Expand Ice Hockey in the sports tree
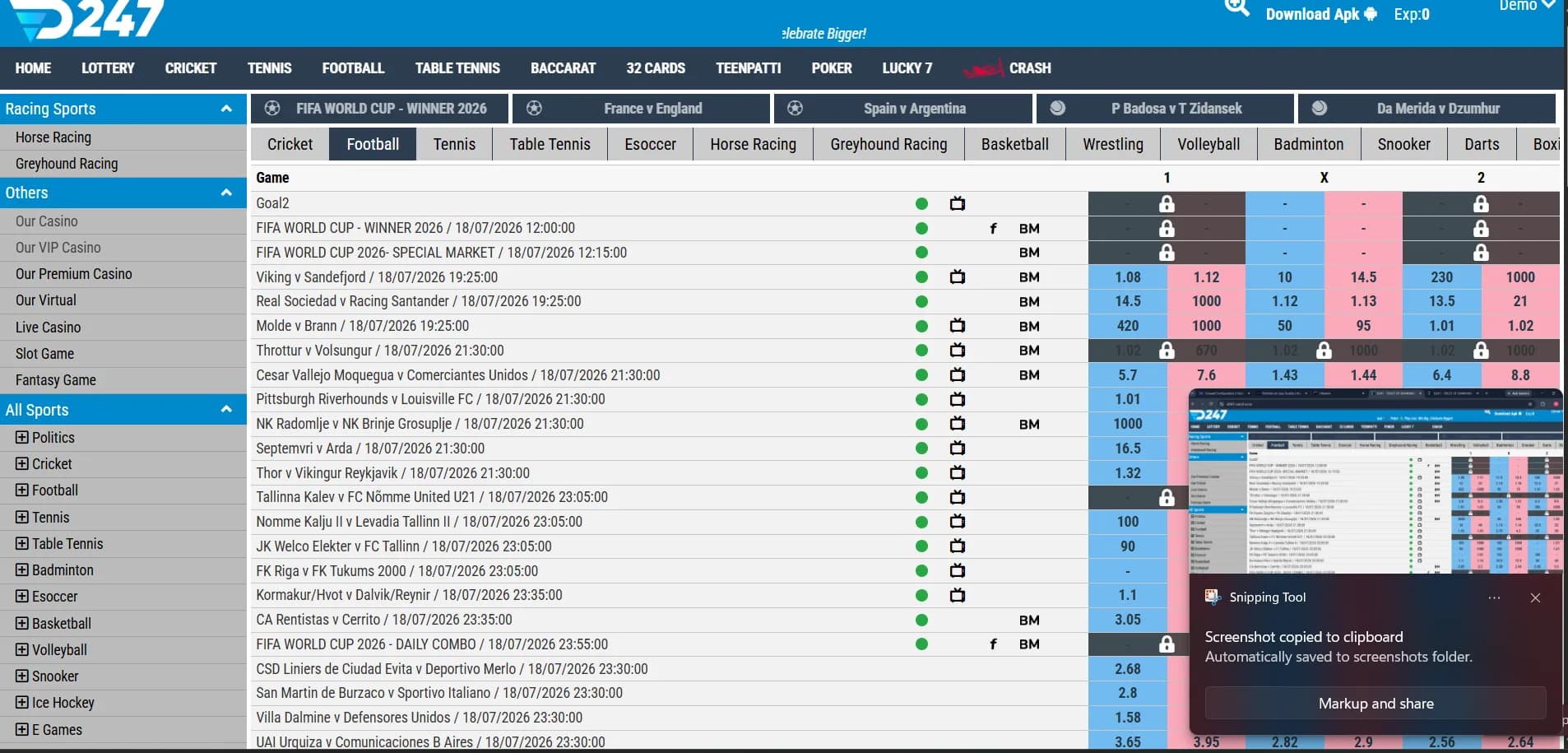 22,703
